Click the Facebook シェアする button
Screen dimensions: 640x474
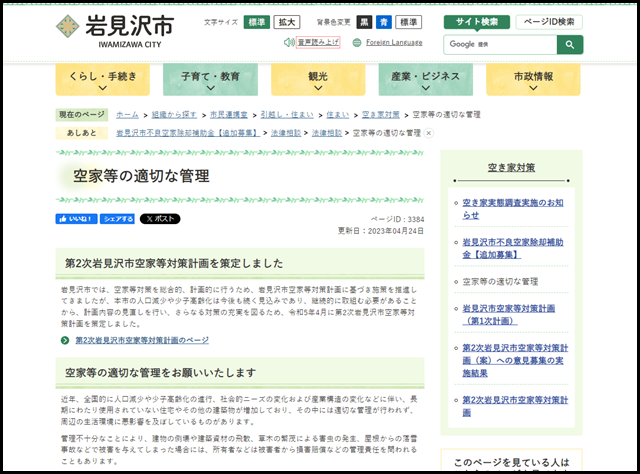(117, 219)
